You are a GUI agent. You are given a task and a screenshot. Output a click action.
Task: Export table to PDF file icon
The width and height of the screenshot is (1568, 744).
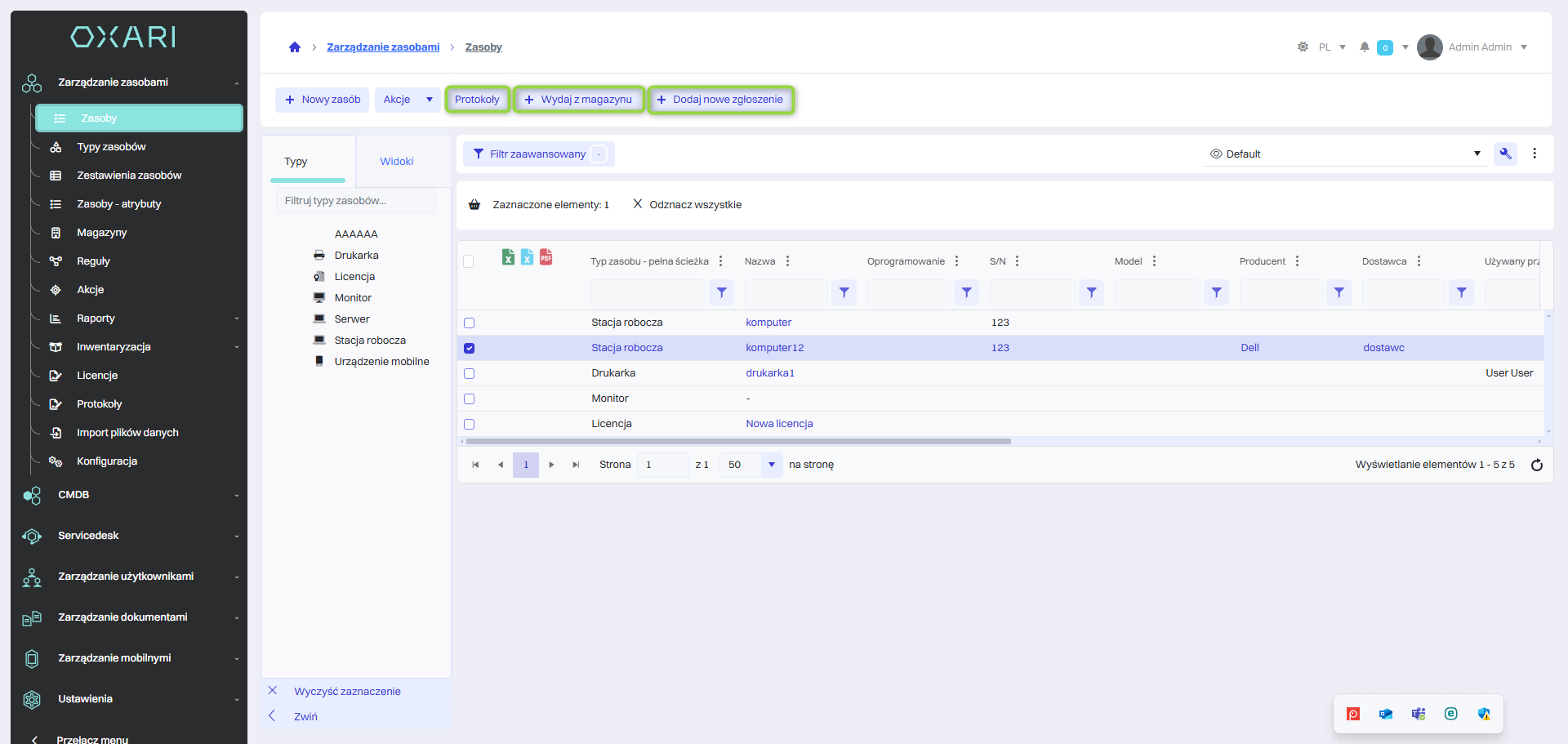point(546,257)
